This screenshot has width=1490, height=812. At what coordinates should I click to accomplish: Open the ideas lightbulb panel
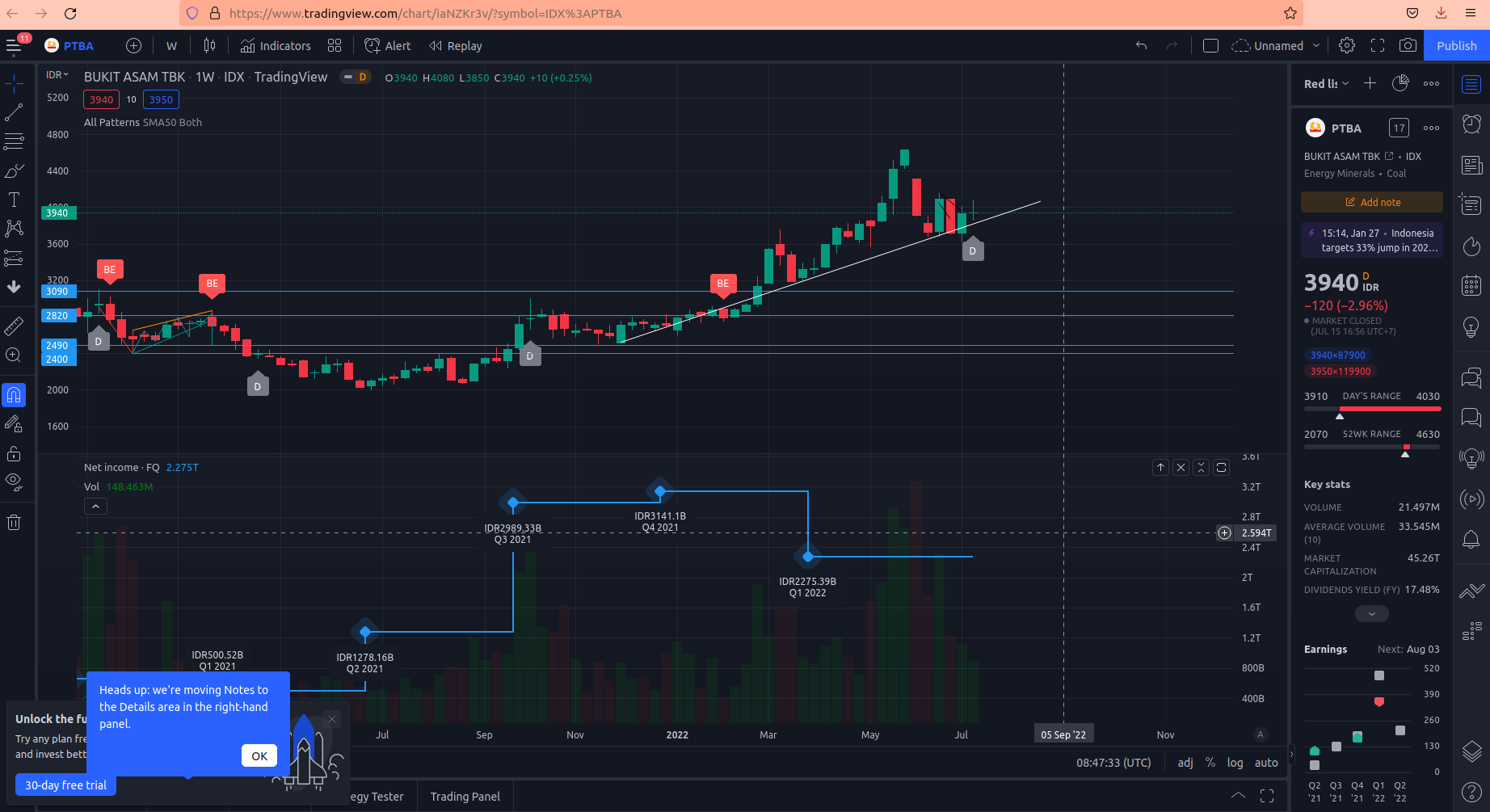pos(1471,326)
